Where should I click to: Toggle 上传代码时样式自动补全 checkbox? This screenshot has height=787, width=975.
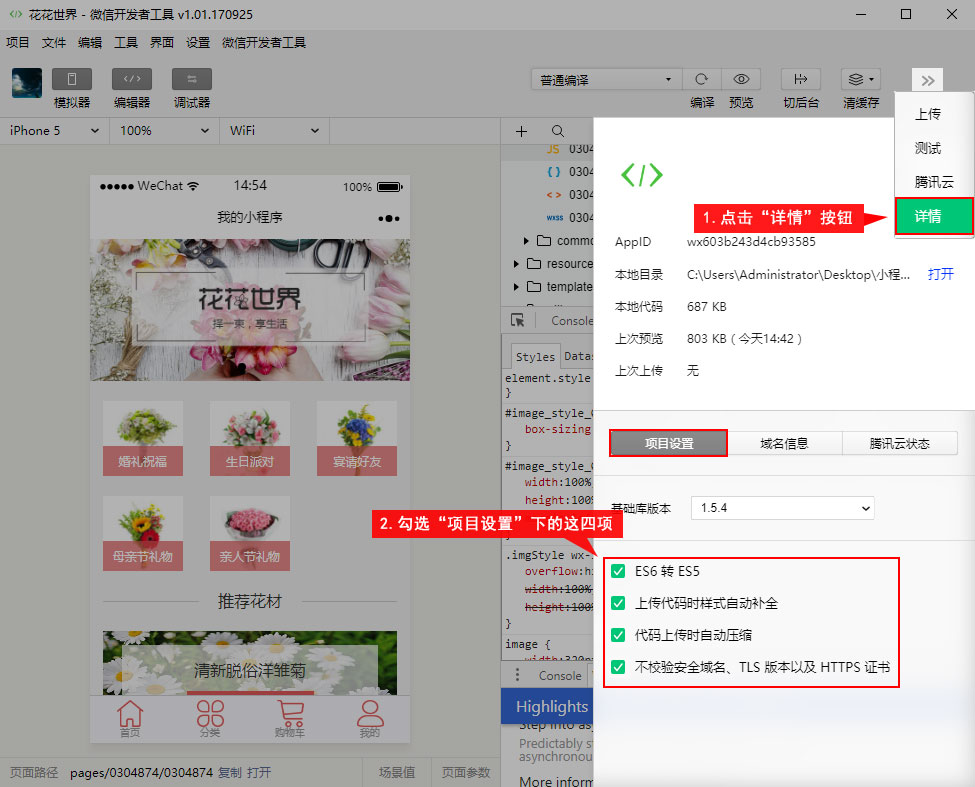(618, 603)
